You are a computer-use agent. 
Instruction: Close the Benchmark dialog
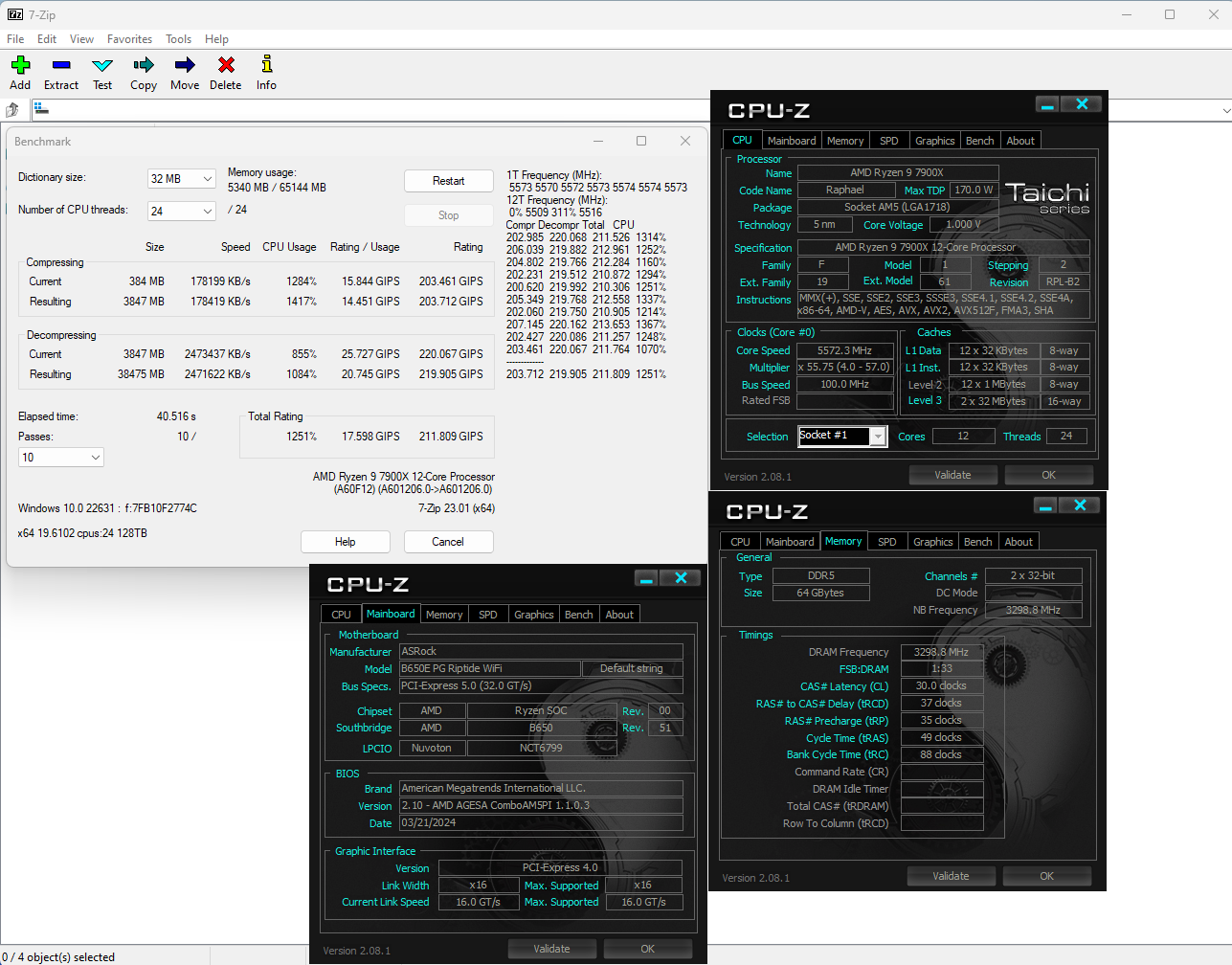click(x=685, y=141)
